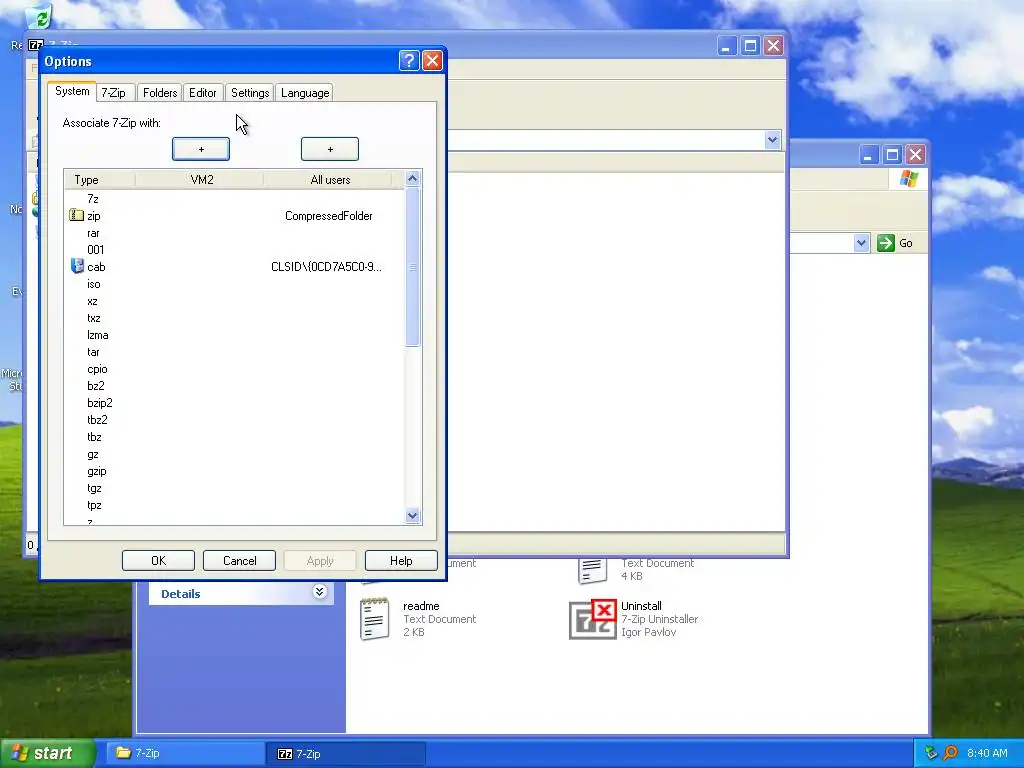Click the VM2 column header
Image resolution: width=1024 pixels, height=768 pixels.
coord(200,180)
